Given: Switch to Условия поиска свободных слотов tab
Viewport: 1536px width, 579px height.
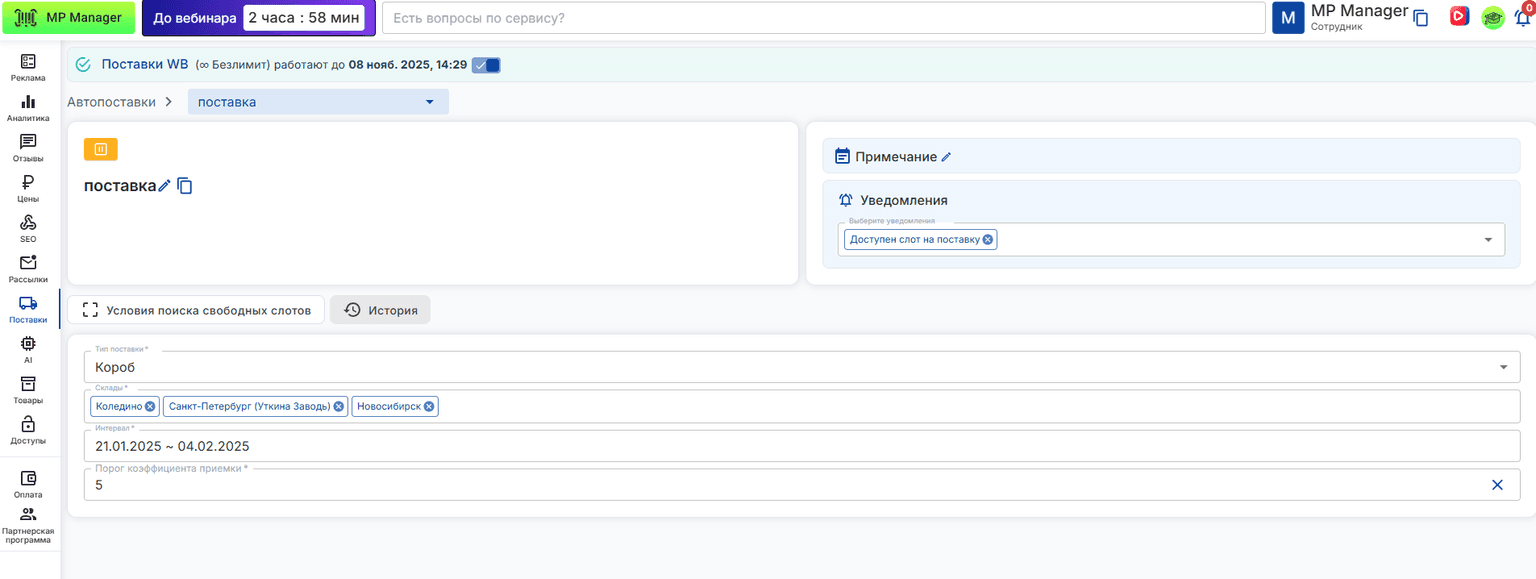Looking at the screenshot, I should (196, 310).
